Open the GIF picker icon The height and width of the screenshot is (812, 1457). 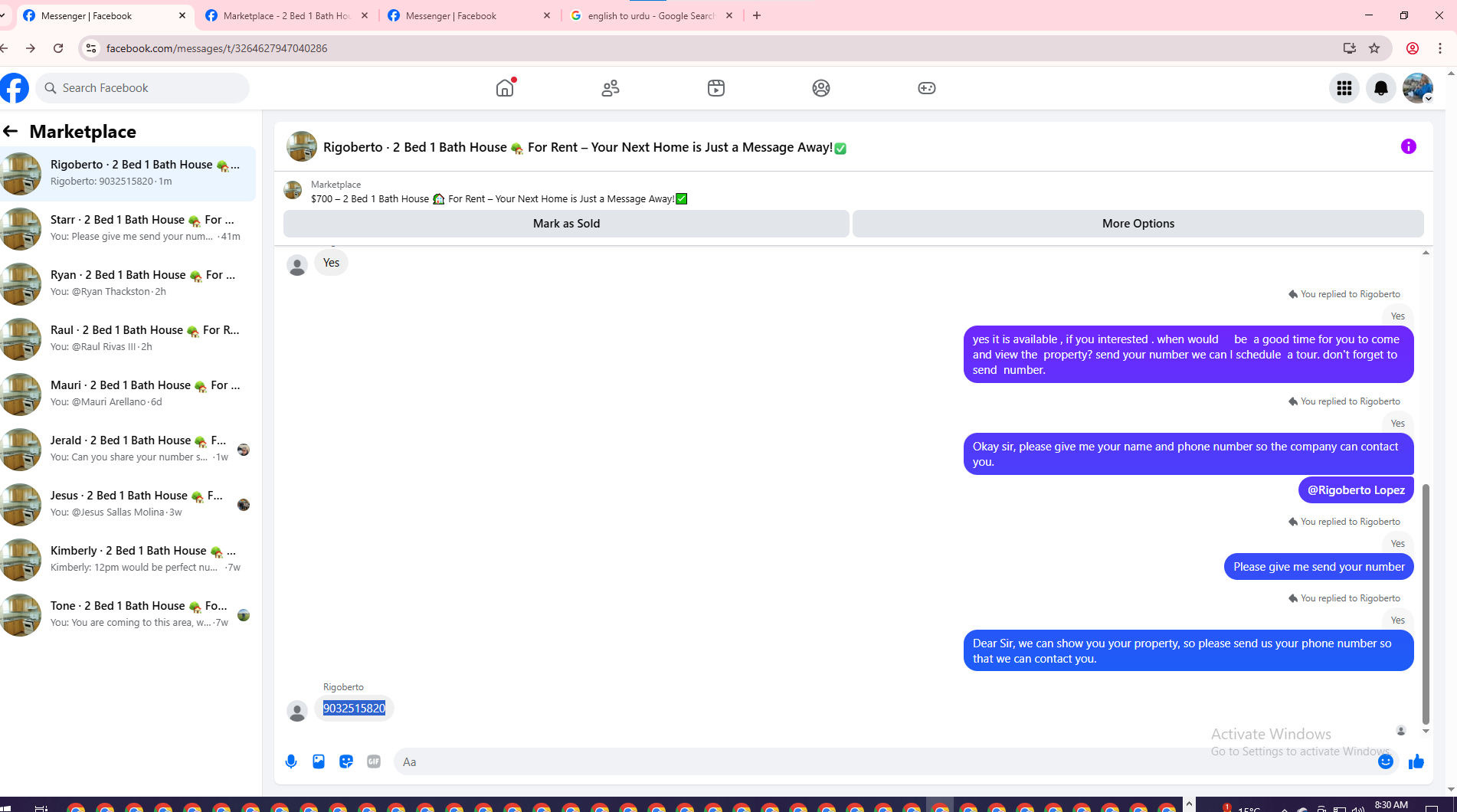[x=374, y=761]
